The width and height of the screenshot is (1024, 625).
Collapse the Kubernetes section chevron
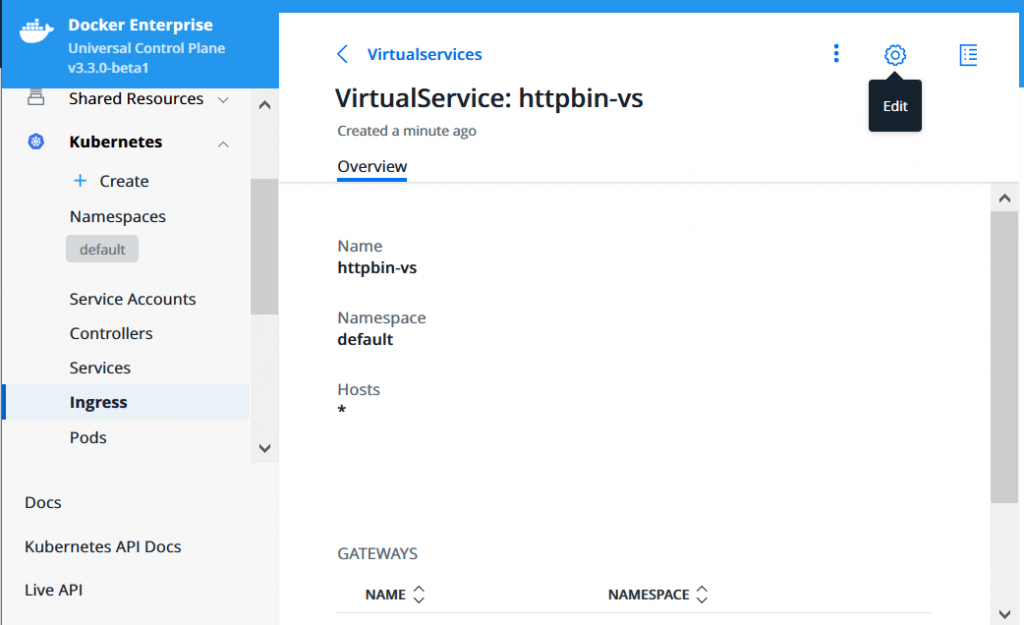tap(223, 144)
